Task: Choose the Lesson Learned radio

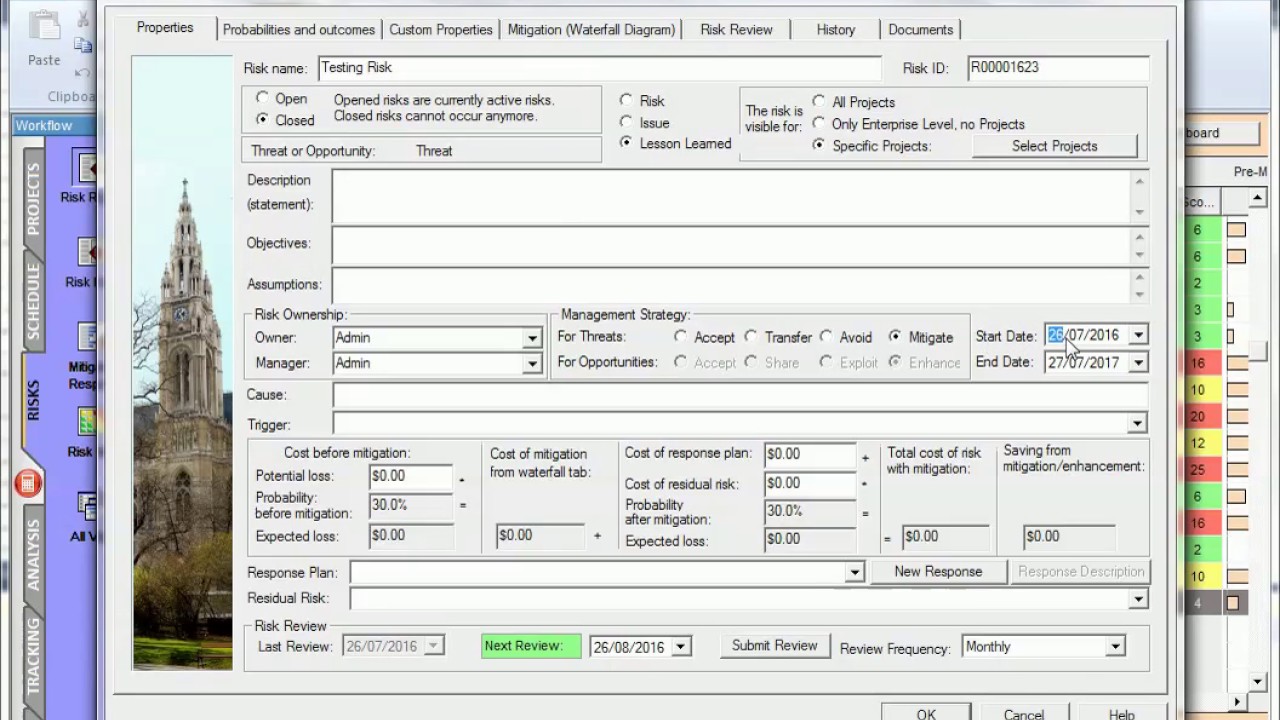Action: pyautogui.click(x=627, y=143)
